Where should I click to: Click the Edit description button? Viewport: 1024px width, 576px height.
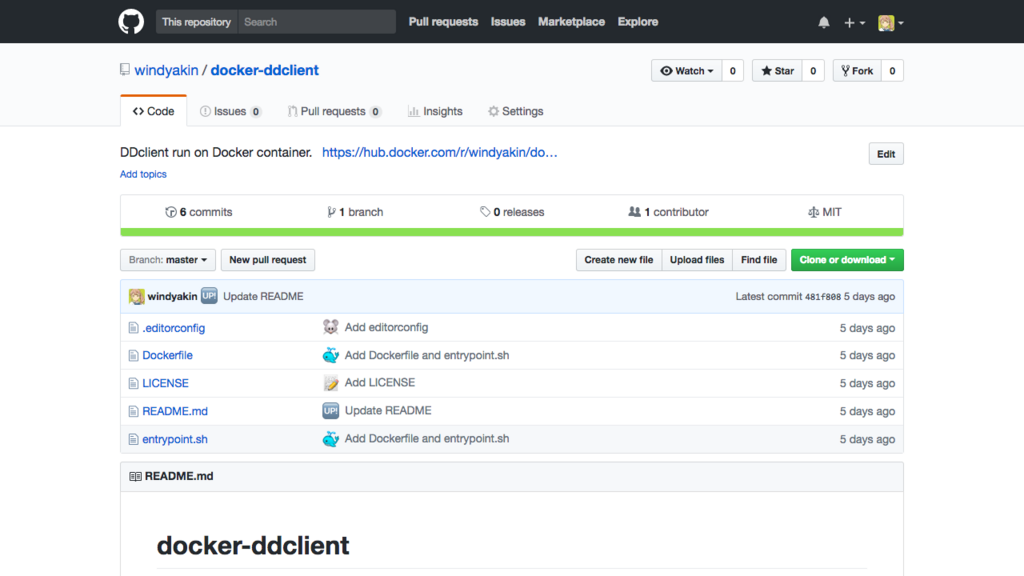click(x=886, y=154)
